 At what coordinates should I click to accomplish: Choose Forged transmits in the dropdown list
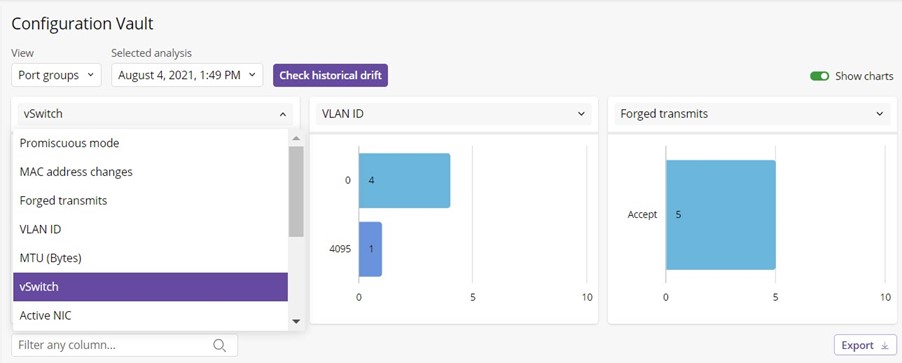point(150,201)
